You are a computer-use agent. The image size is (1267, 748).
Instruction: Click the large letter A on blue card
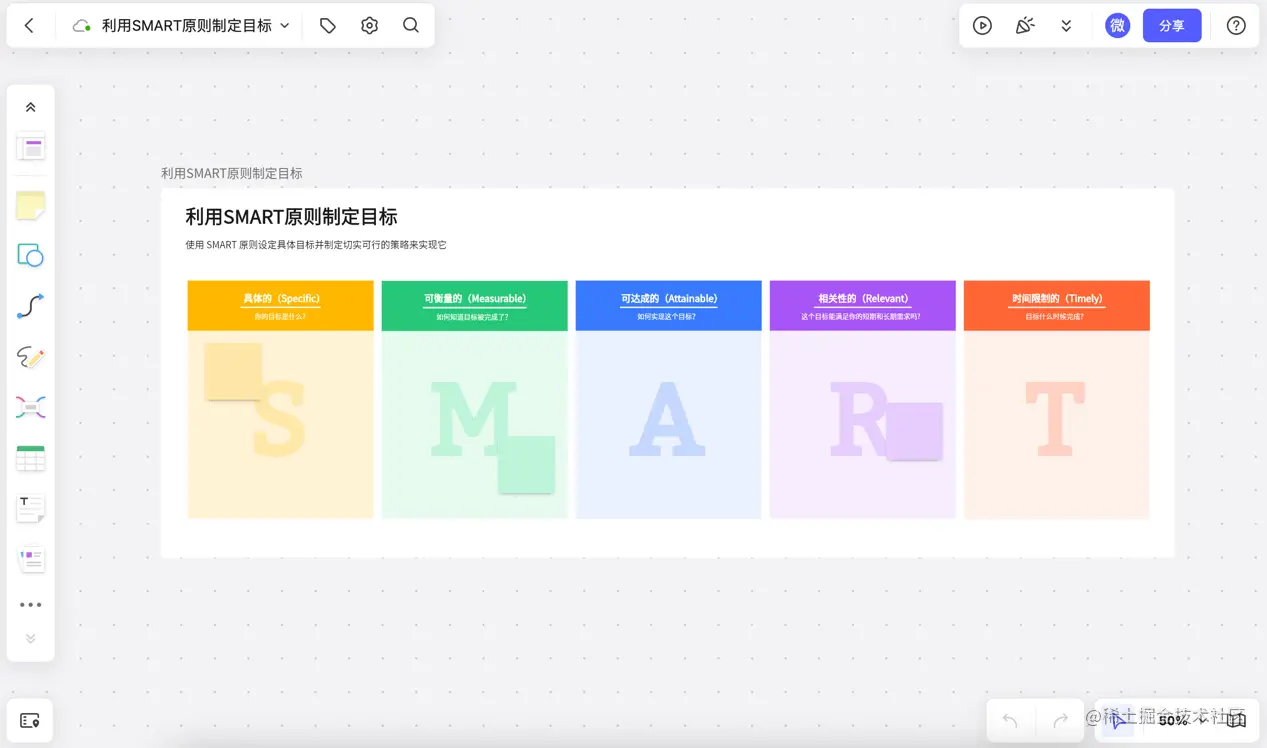pyautogui.click(x=667, y=418)
